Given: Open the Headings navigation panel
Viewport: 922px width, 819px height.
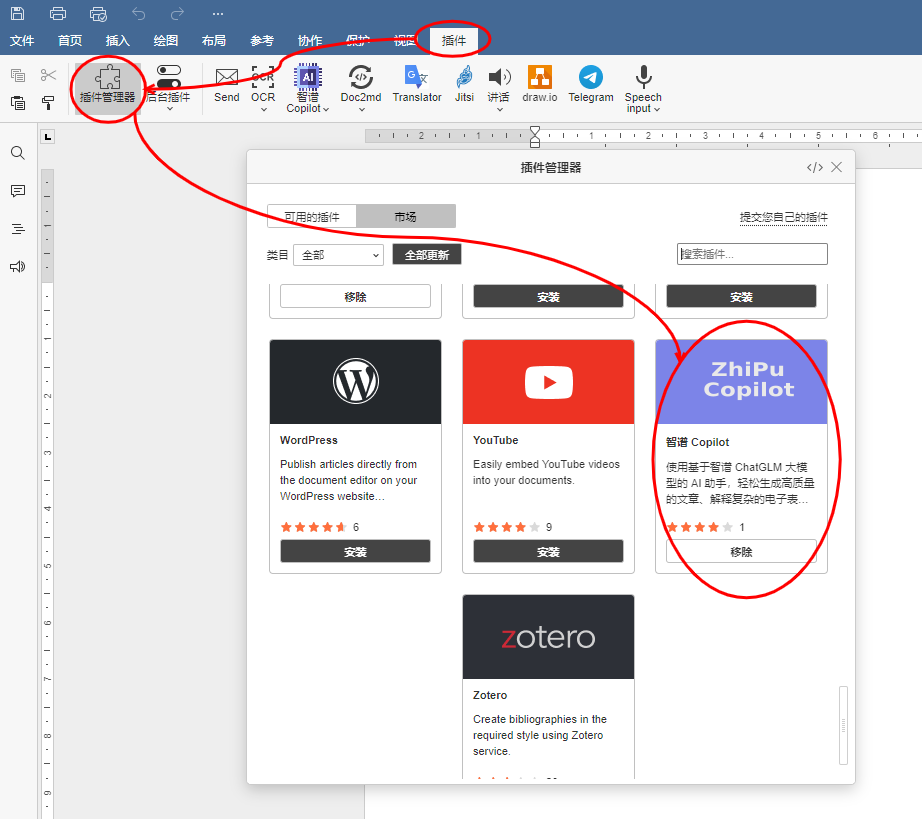Looking at the screenshot, I should pos(18,229).
